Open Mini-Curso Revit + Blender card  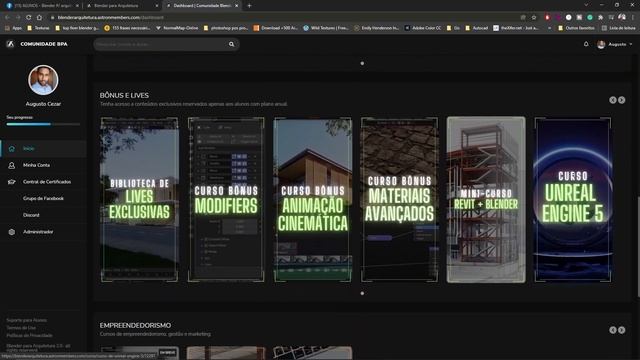pyautogui.click(x=486, y=200)
